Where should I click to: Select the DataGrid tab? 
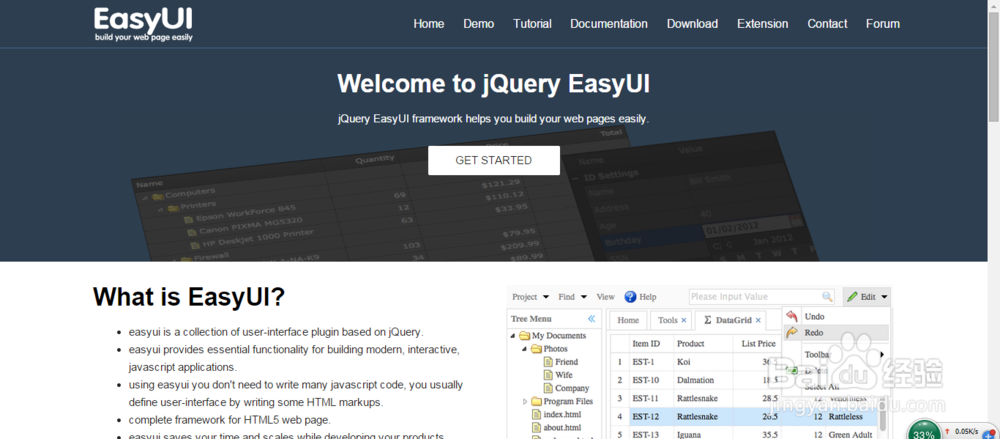click(732, 320)
